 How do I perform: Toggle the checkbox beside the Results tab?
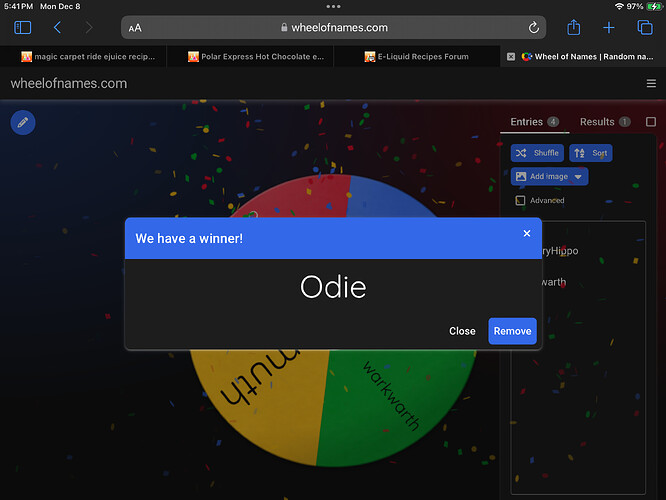click(x=651, y=122)
